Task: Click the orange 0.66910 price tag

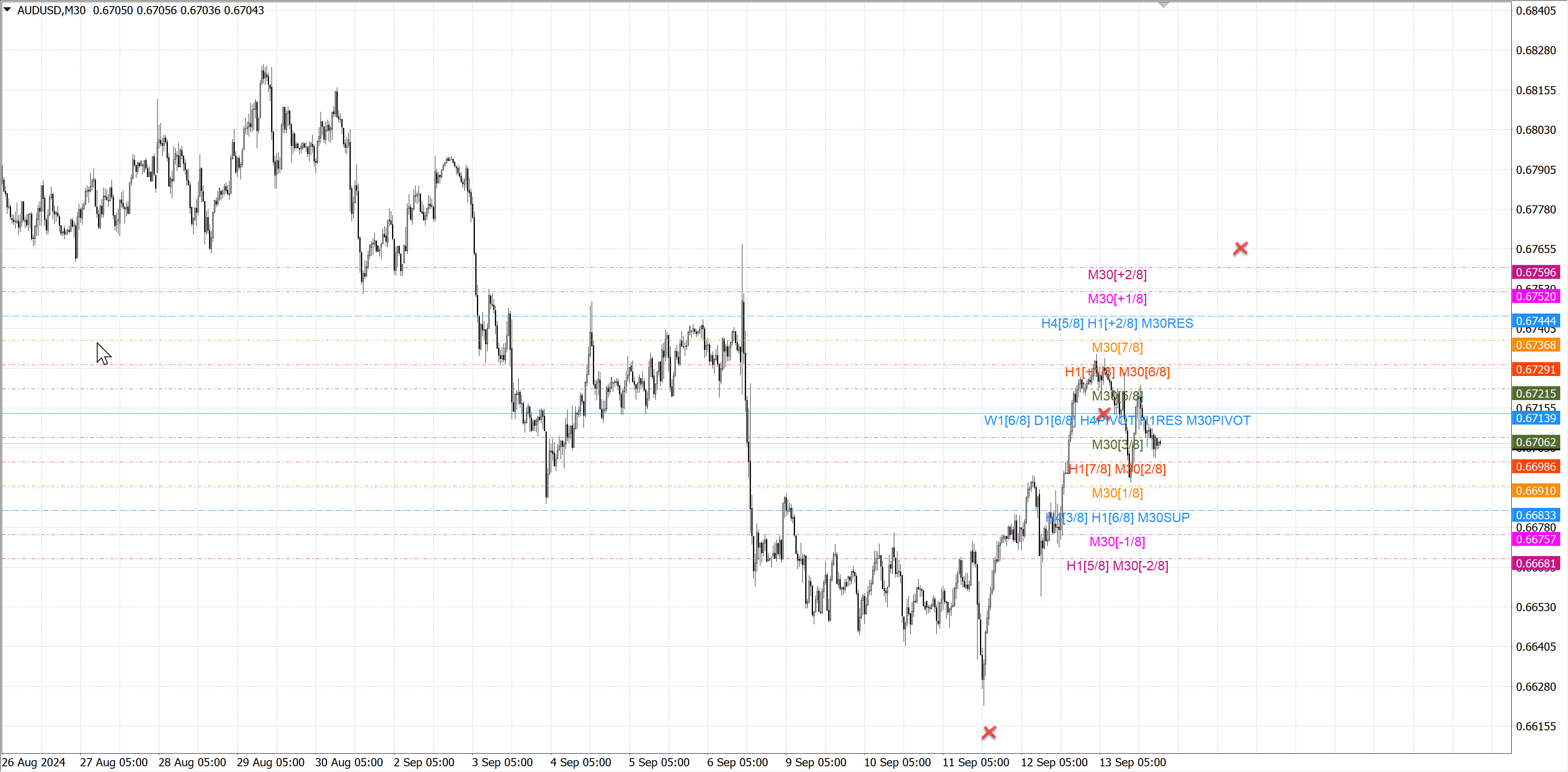Action: [1535, 490]
